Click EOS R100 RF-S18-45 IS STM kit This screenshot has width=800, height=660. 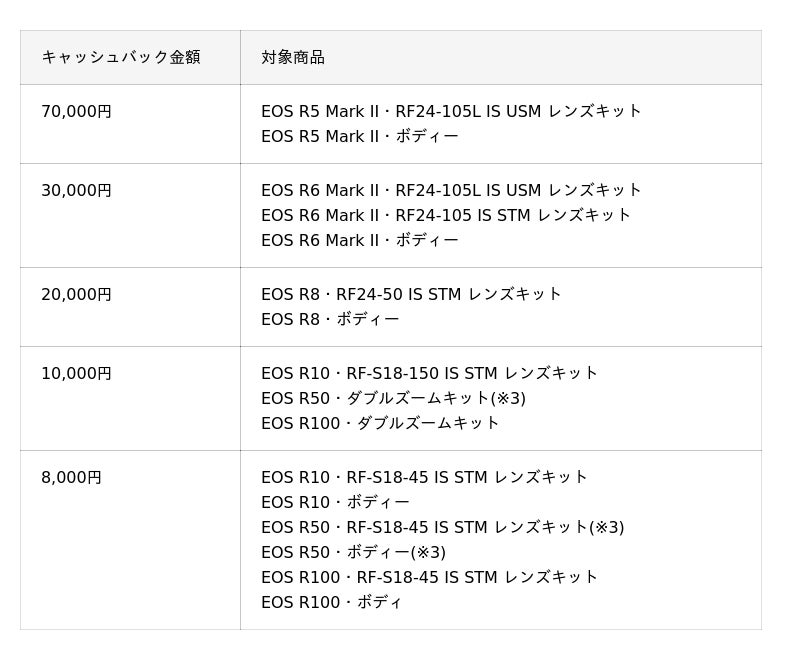(429, 577)
